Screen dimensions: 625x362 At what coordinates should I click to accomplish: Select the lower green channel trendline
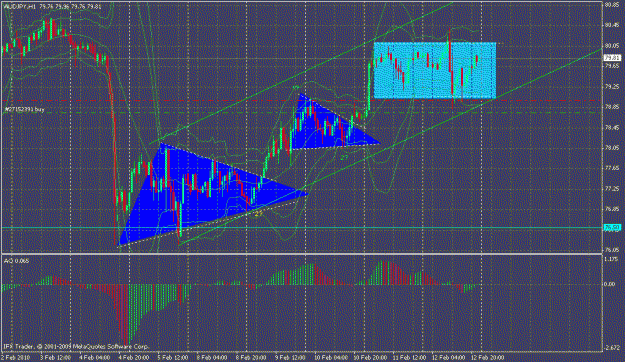click(391, 147)
